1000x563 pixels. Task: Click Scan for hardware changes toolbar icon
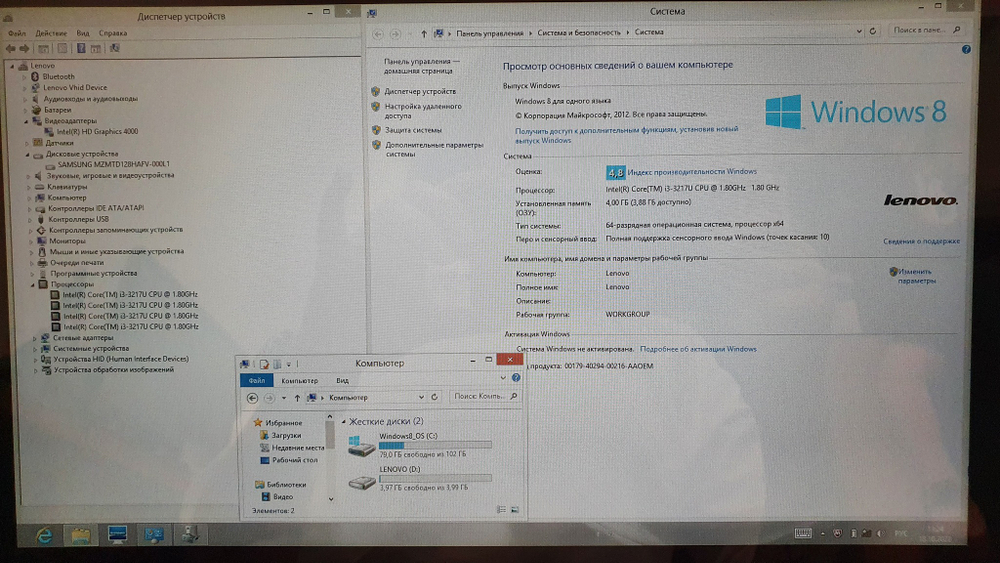[x=115, y=48]
